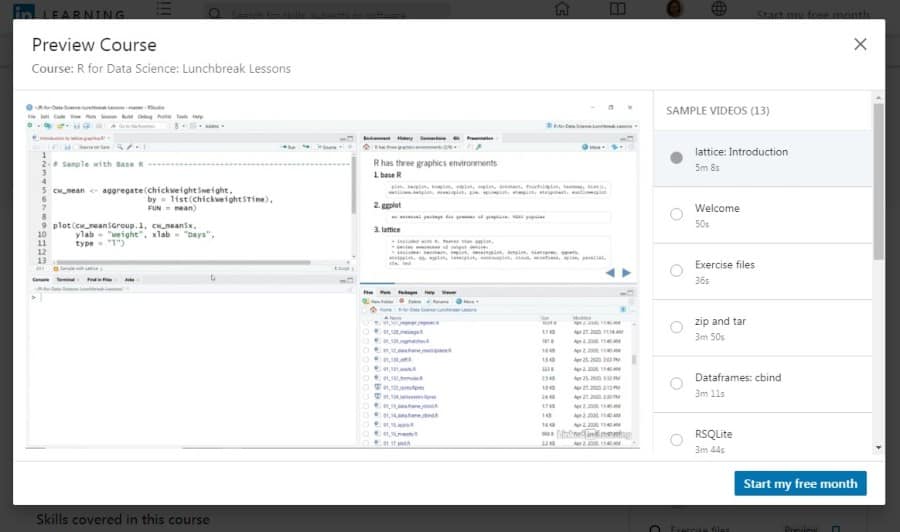Go to Home via the house icon
This screenshot has height=532, width=900.
click(562, 9)
